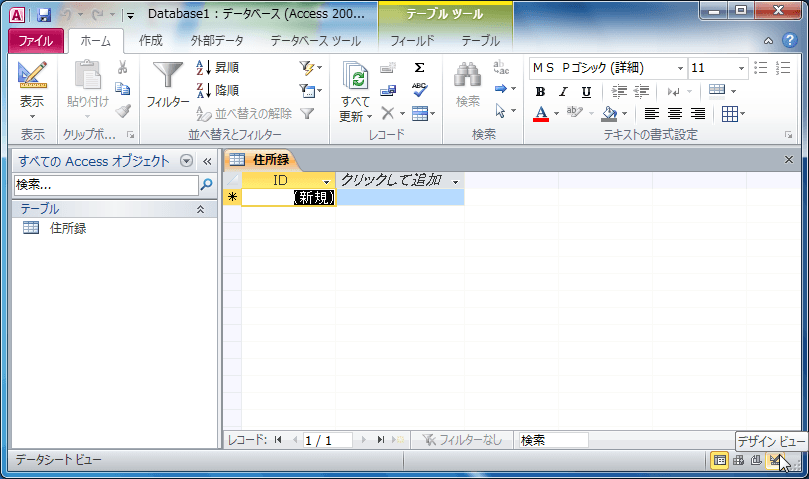Click the 検索 binoculars icon
The width and height of the screenshot is (809, 479).
click(467, 76)
